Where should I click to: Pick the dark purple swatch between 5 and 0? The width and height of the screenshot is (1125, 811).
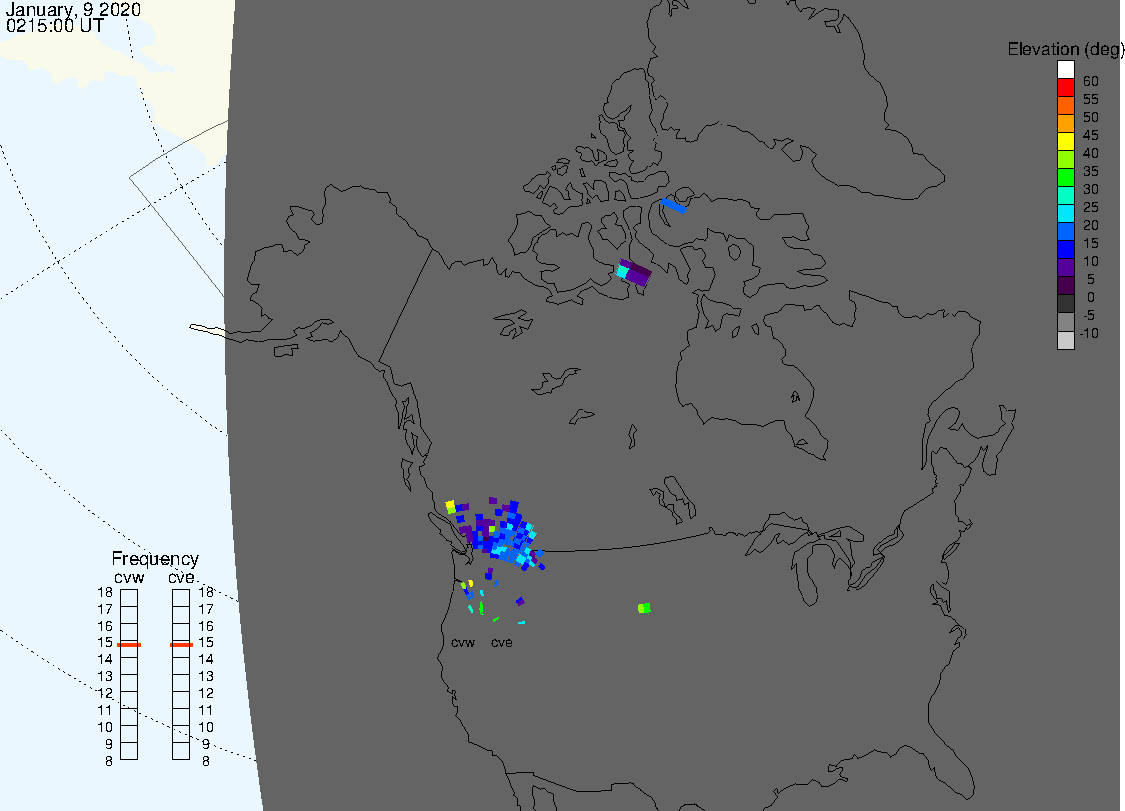point(1065,285)
